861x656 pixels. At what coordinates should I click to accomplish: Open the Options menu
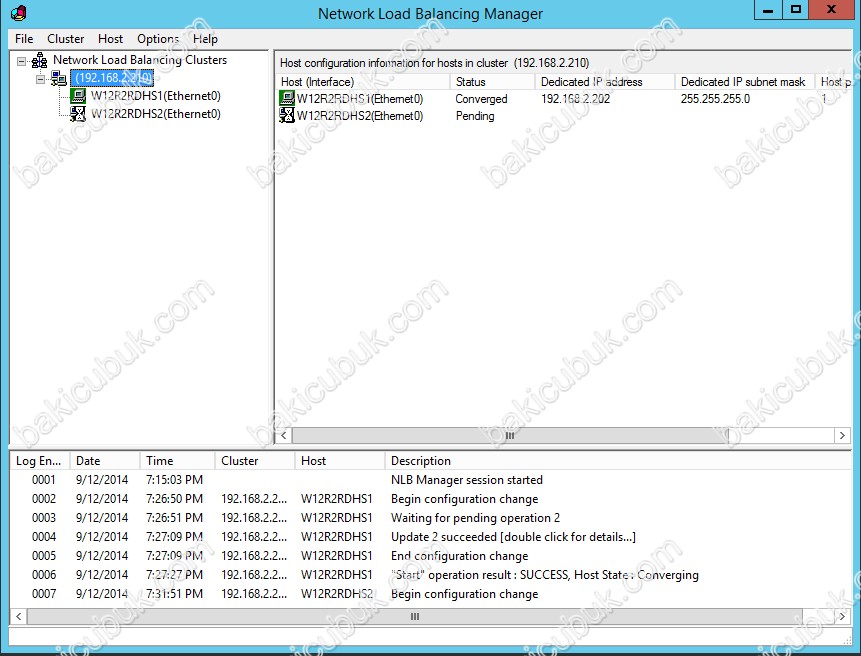(158, 39)
